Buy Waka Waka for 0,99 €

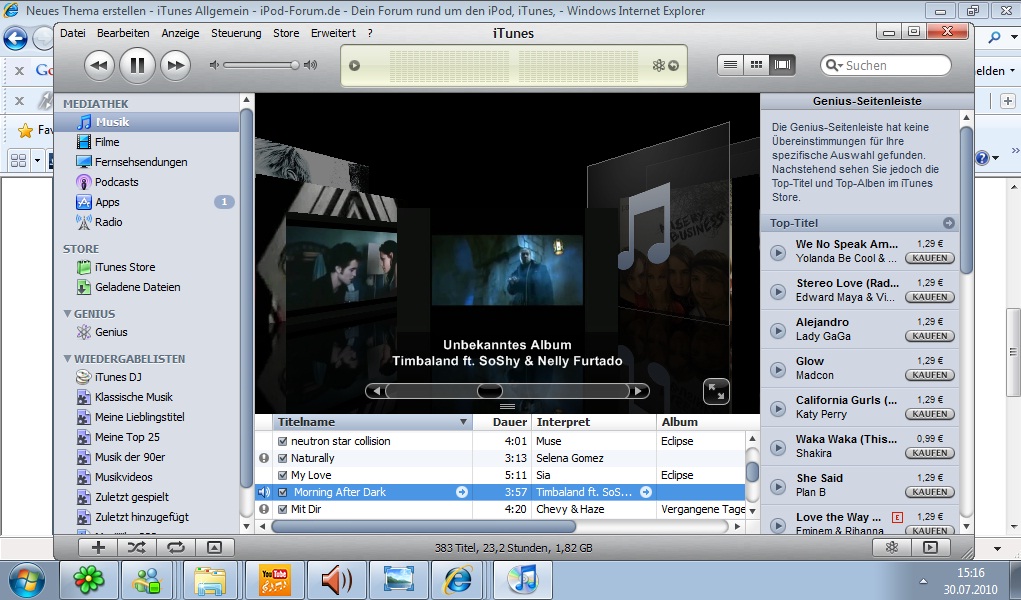pyautogui.click(x=930, y=453)
